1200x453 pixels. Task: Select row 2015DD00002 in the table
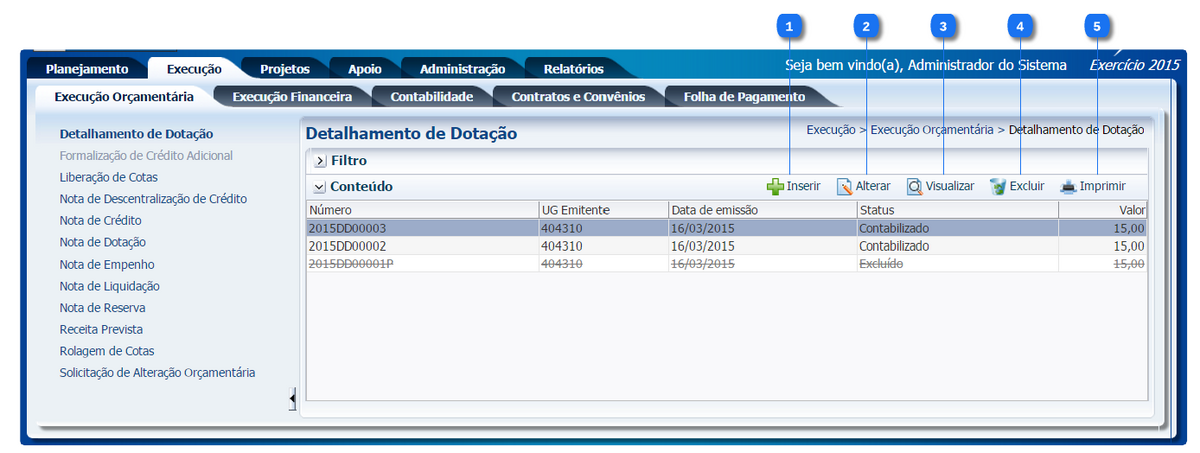[347, 245]
